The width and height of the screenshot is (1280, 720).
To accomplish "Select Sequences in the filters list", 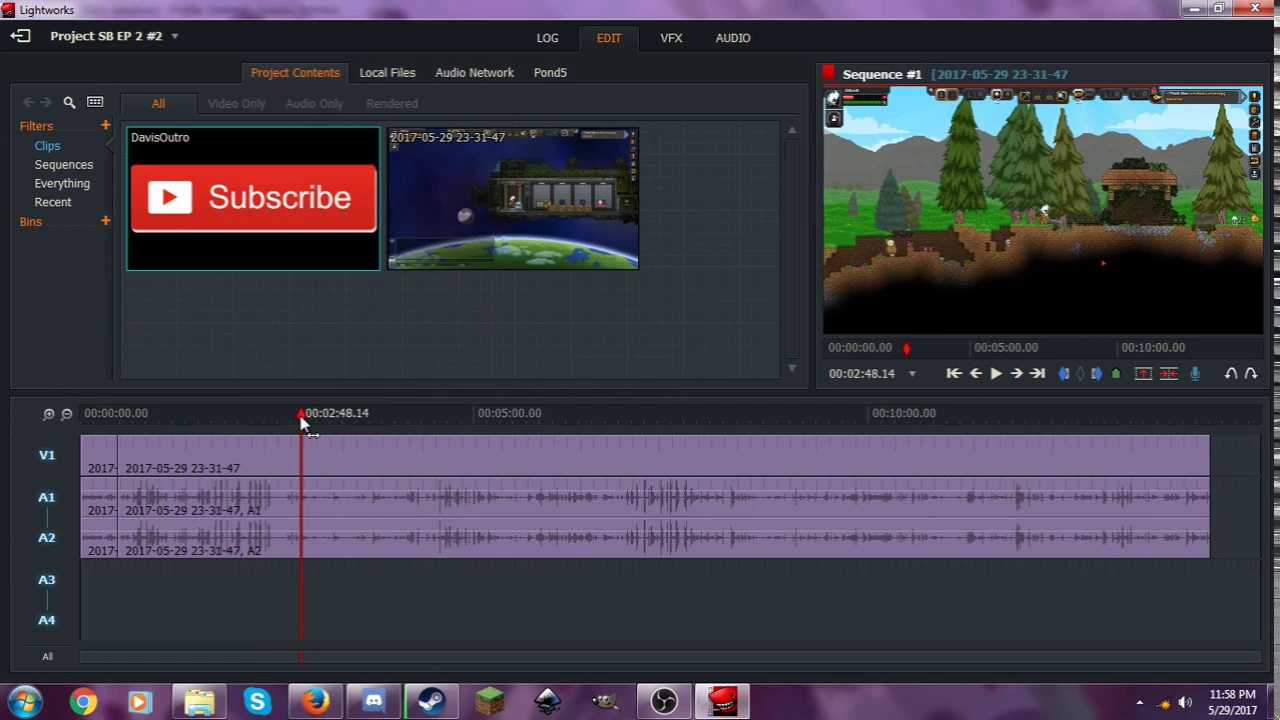I will pyautogui.click(x=64, y=165).
